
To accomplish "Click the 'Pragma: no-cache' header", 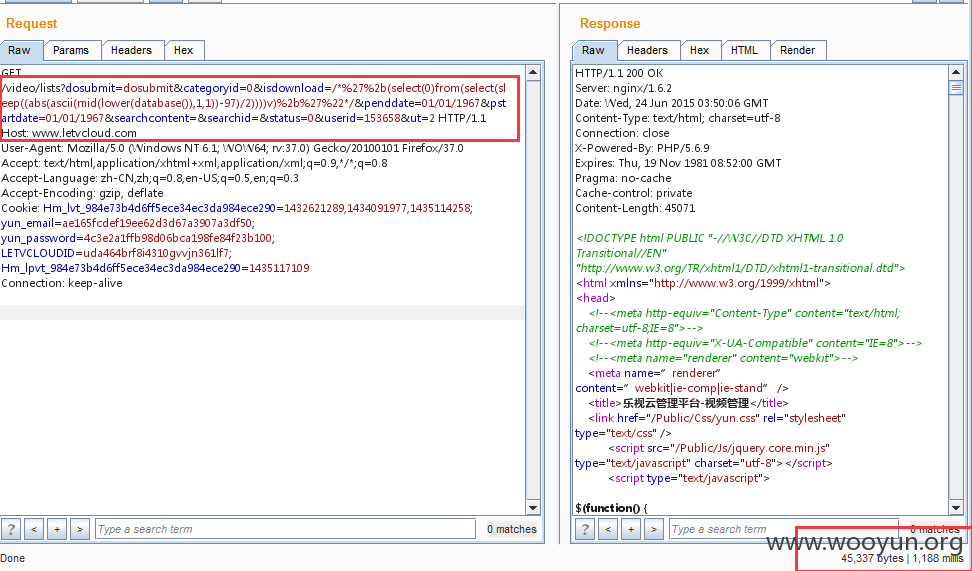I will point(621,178).
